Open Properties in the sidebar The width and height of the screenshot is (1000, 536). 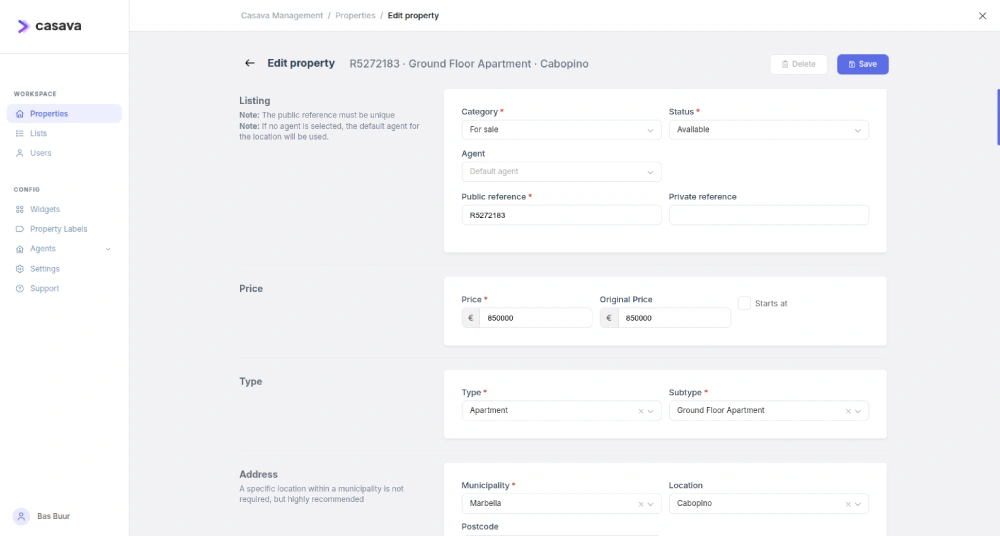[64, 114]
